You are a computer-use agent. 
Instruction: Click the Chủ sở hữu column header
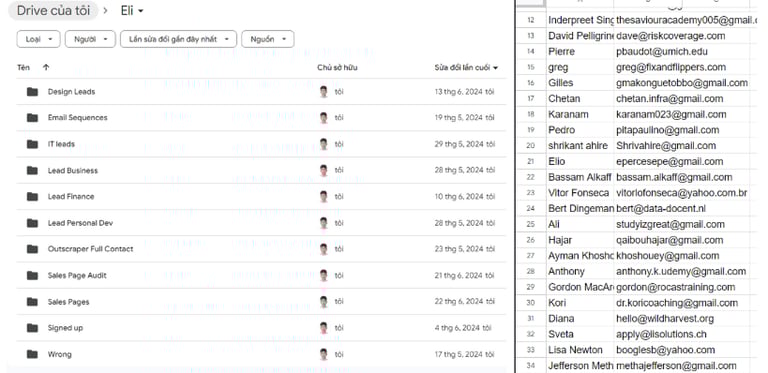click(x=337, y=68)
